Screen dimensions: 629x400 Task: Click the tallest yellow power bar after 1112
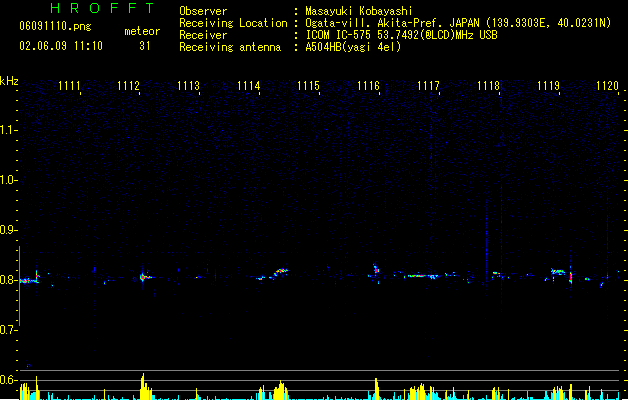coord(142,386)
